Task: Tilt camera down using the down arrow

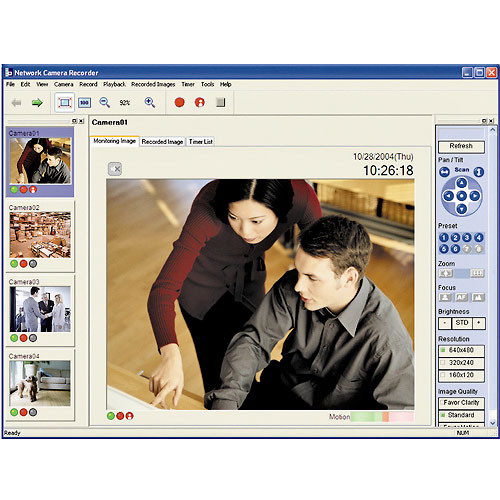Action: pos(461,209)
